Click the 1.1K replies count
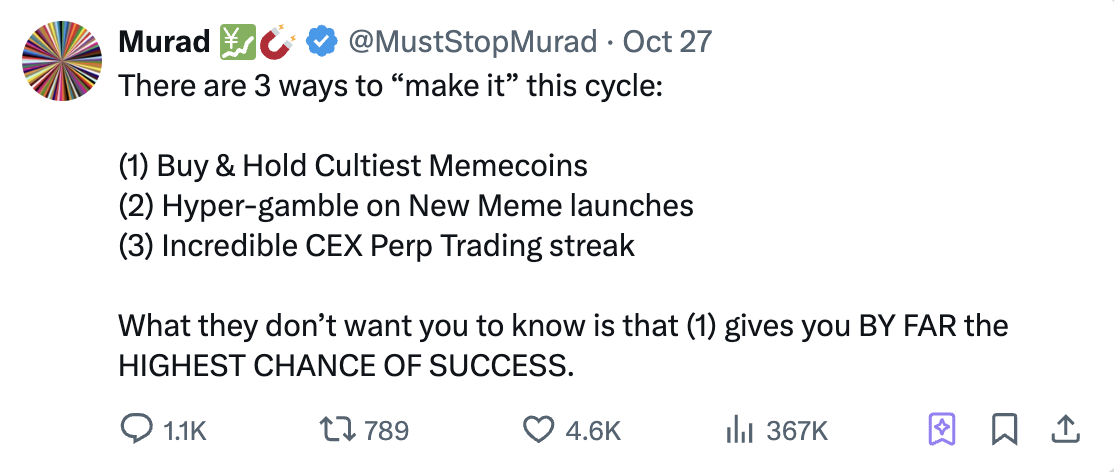The image size is (1114, 472). pos(182,431)
